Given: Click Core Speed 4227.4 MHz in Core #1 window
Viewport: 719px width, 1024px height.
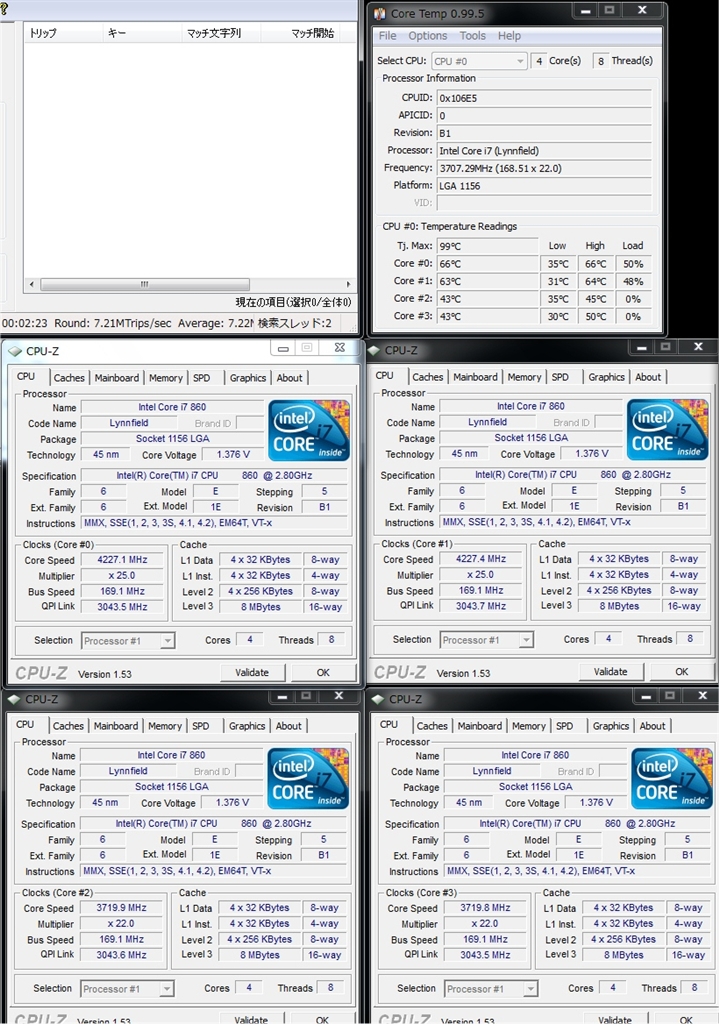Looking at the screenshot, I should (x=481, y=559).
